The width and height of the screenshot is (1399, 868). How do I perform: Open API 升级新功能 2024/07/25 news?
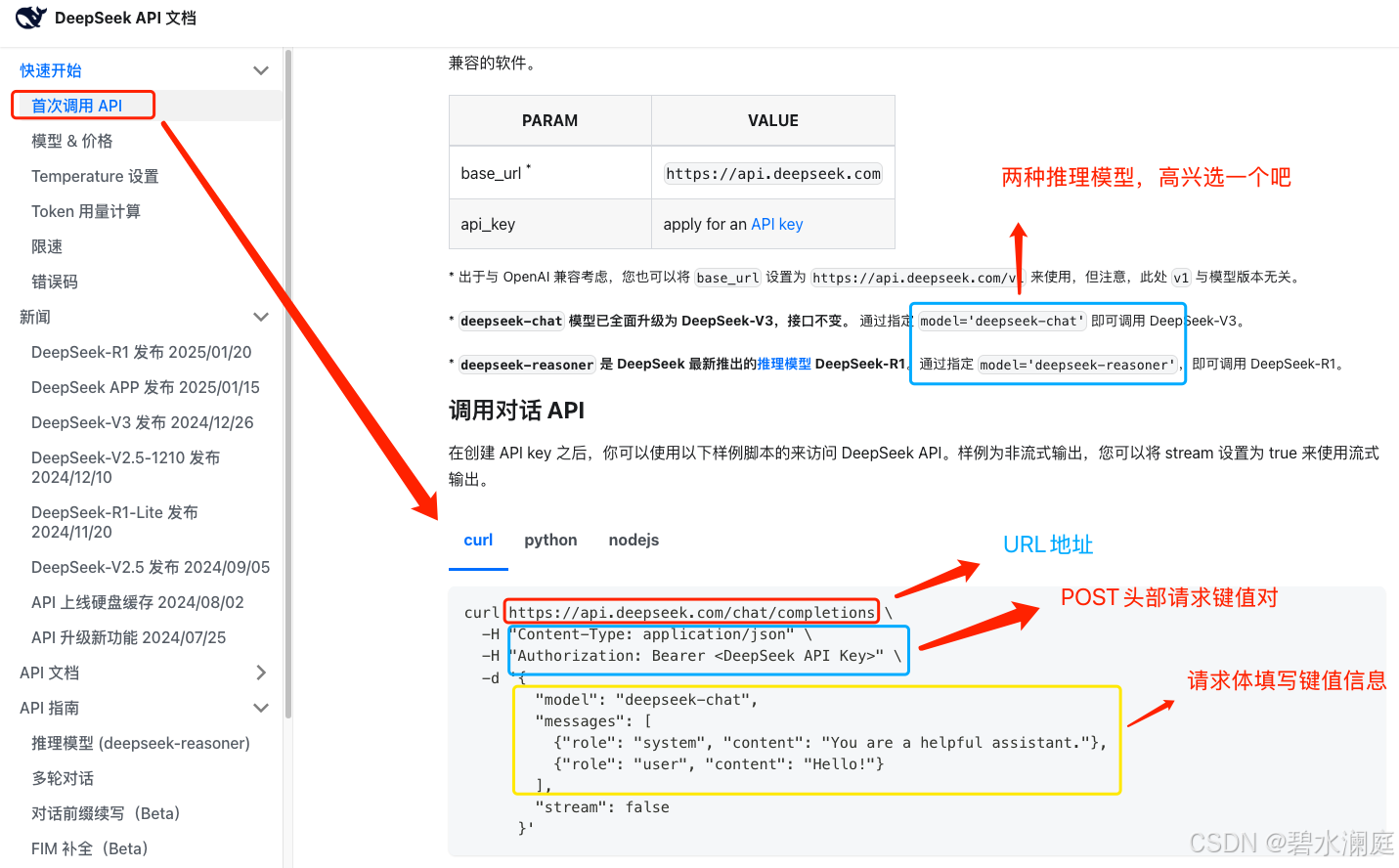pyautogui.click(x=129, y=637)
